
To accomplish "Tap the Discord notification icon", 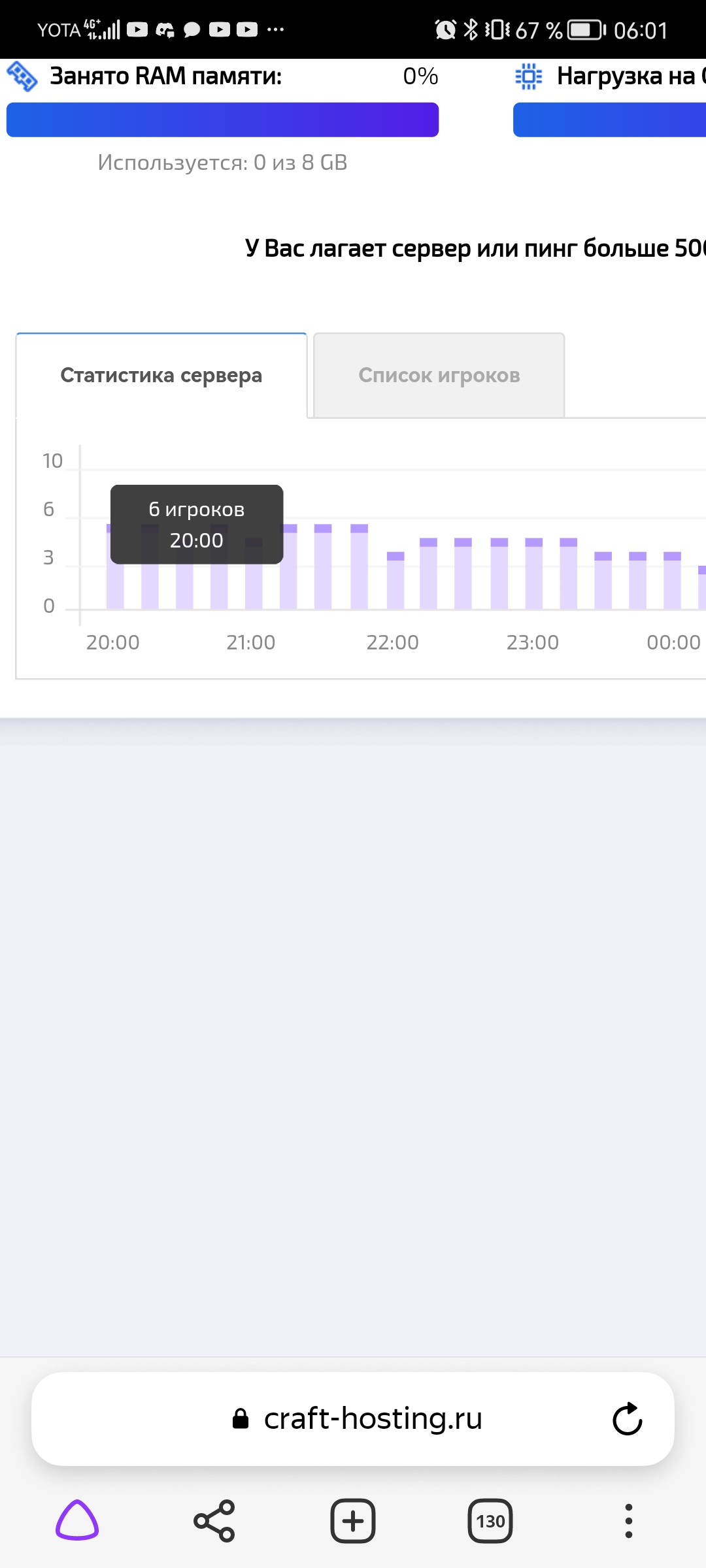I will point(165,29).
